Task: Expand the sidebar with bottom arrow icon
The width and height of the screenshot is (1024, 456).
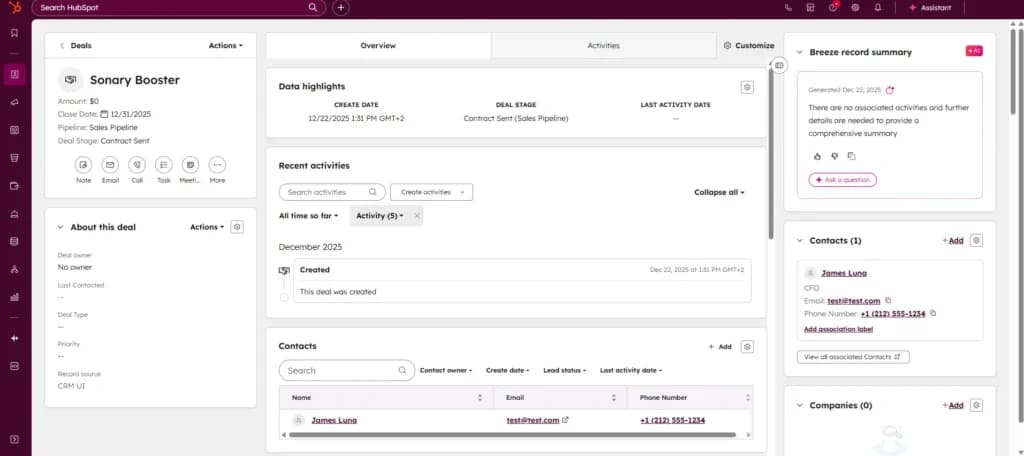Action: (x=15, y=439)
